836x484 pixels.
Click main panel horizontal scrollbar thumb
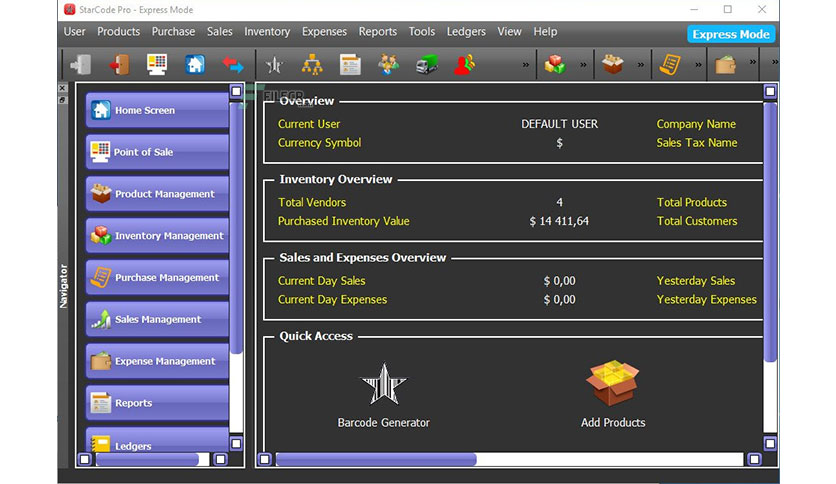coord(376,459)
